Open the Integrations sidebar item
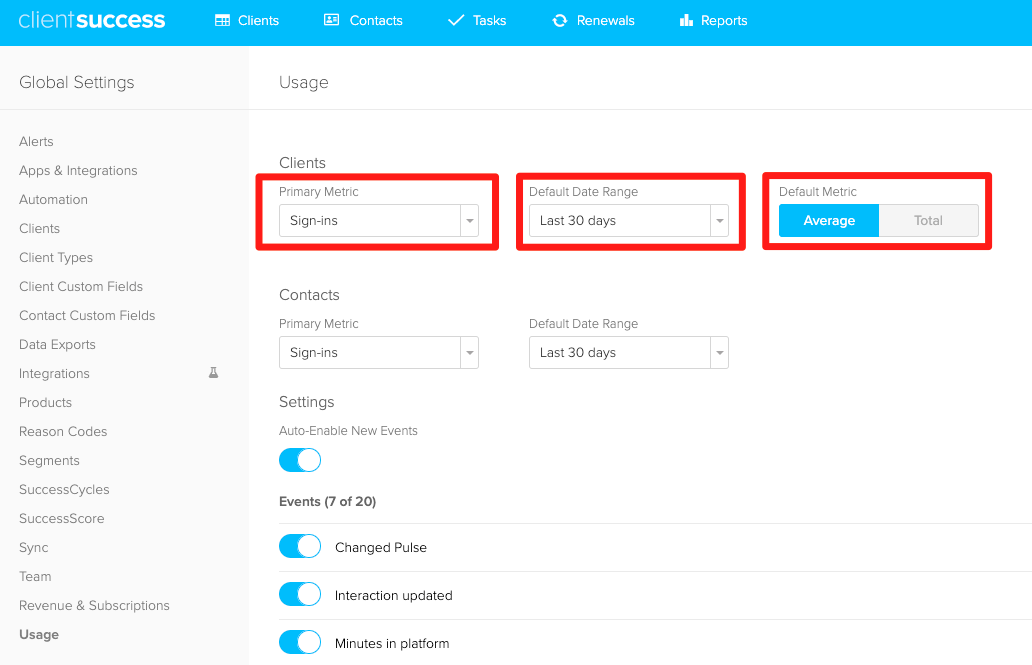This screenshot has height=665, width=1032. pyautogui.click(x=54, y=373)
